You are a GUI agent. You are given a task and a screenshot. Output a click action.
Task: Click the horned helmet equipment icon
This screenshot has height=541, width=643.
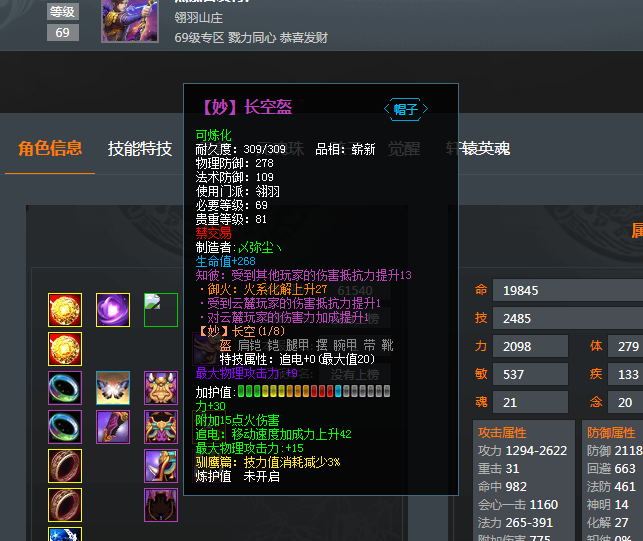point(161,388)
